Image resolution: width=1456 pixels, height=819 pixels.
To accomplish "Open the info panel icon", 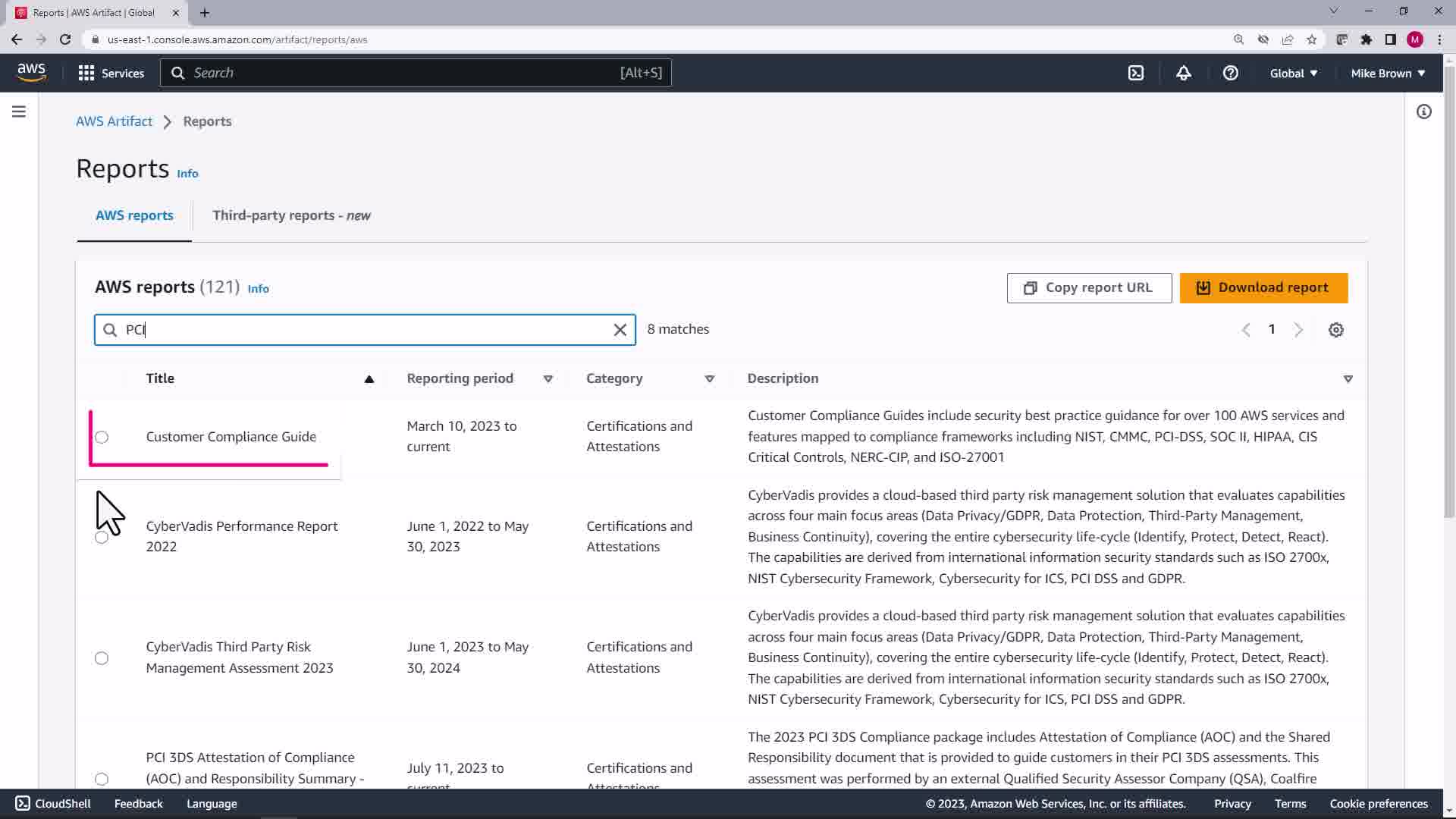I will (x=1423, y=111).
